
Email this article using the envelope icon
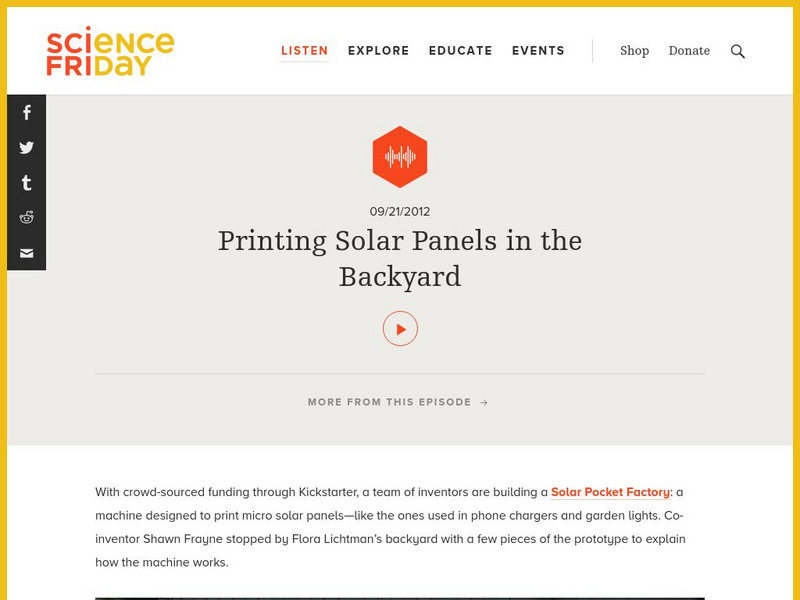pyautogui.click(x=25, y=252)
